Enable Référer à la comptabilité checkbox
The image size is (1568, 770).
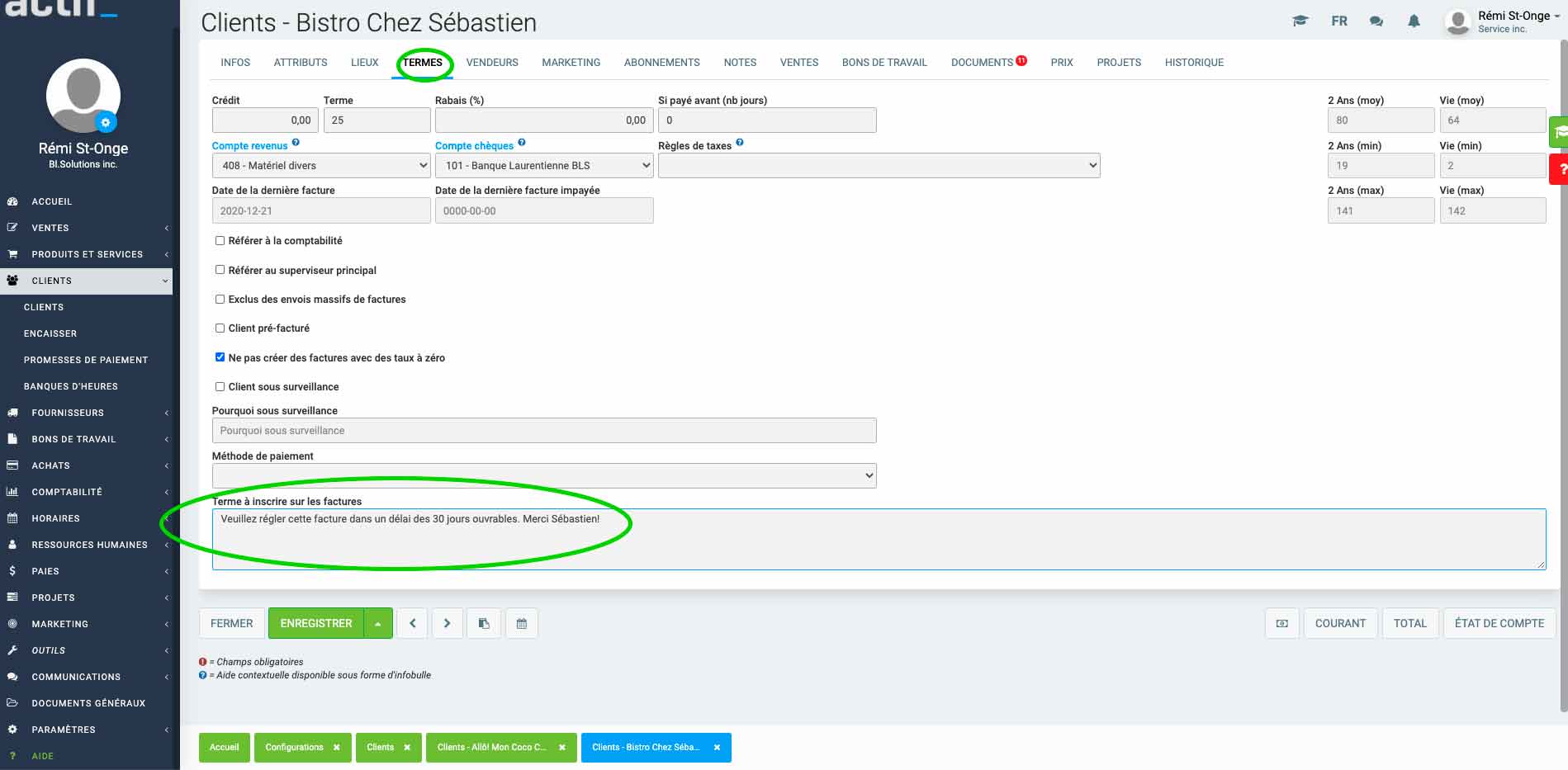pyautogui.click(x=220, y=241)
